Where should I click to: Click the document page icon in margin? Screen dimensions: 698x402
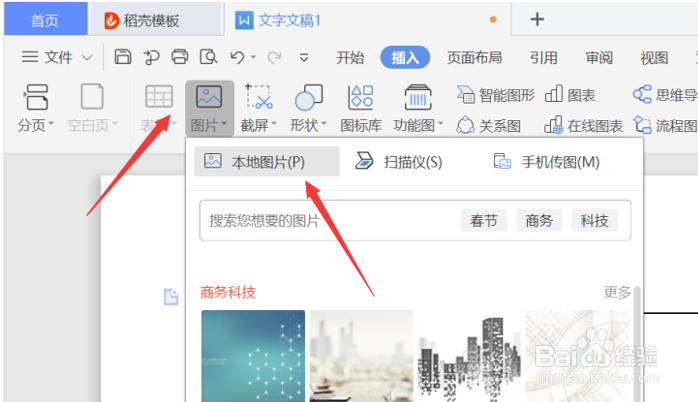click(x=171, y=296)
